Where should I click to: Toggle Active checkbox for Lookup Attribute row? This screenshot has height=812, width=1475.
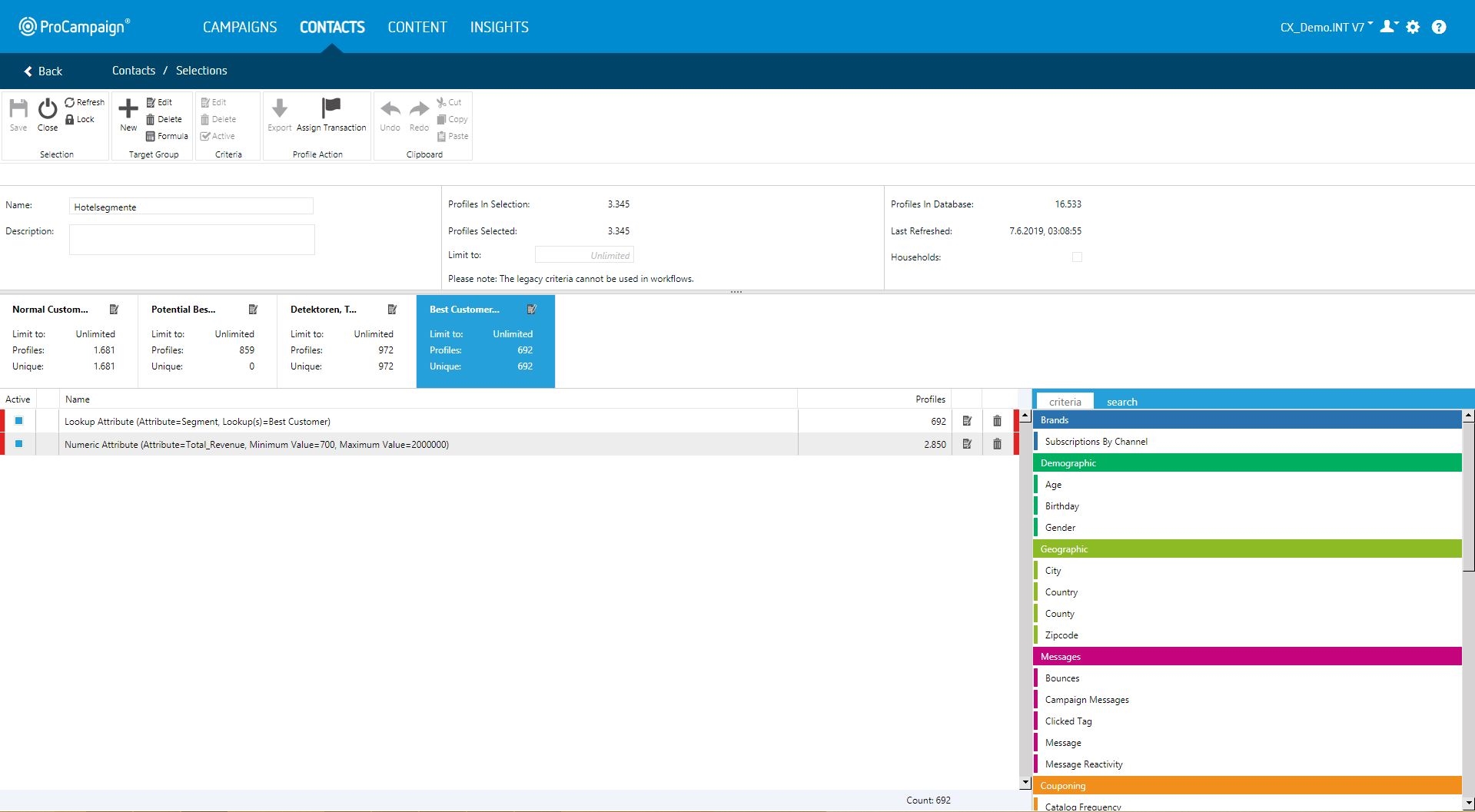click(19, 421)
